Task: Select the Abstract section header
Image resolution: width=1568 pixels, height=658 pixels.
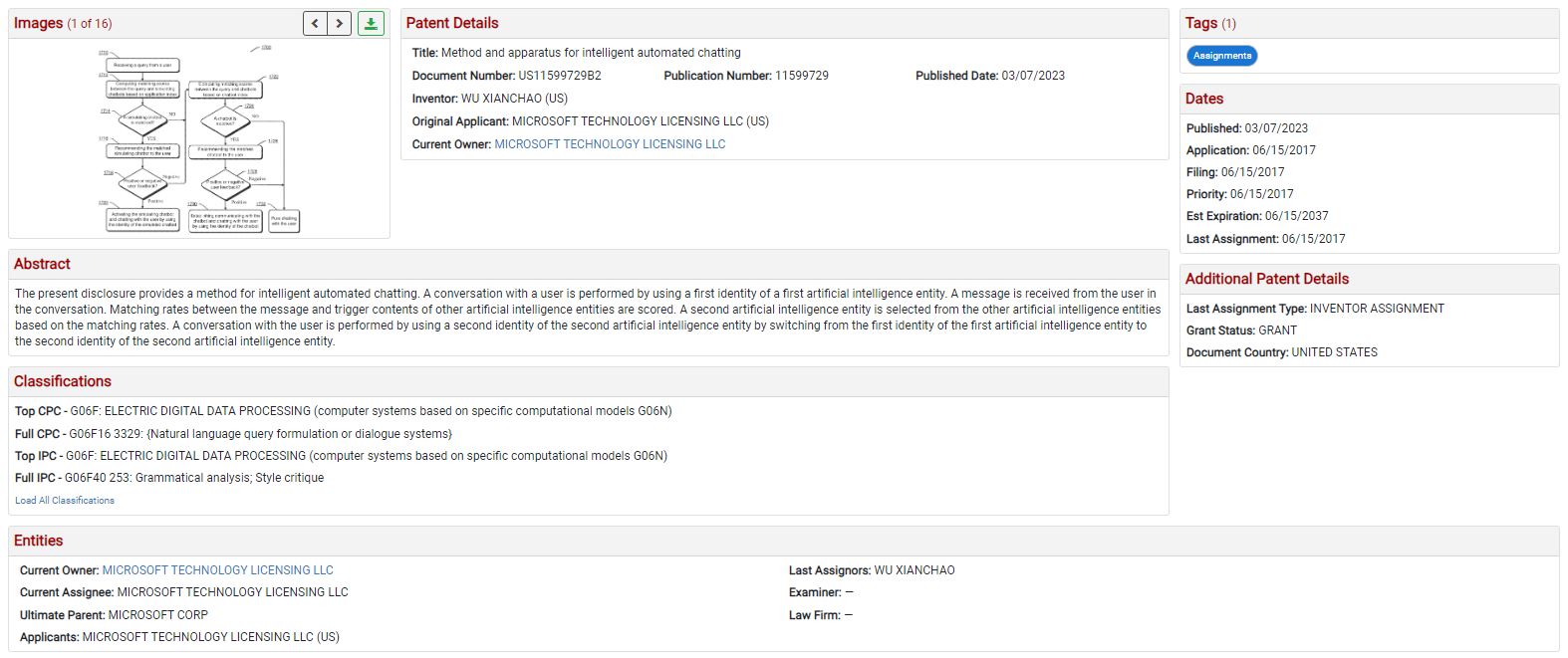Action: click(42, 264)
